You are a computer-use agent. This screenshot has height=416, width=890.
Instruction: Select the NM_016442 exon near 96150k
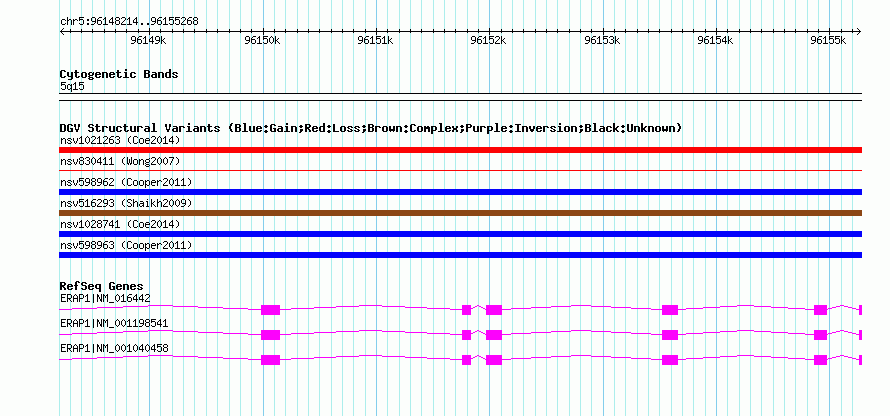coord(271,310)
